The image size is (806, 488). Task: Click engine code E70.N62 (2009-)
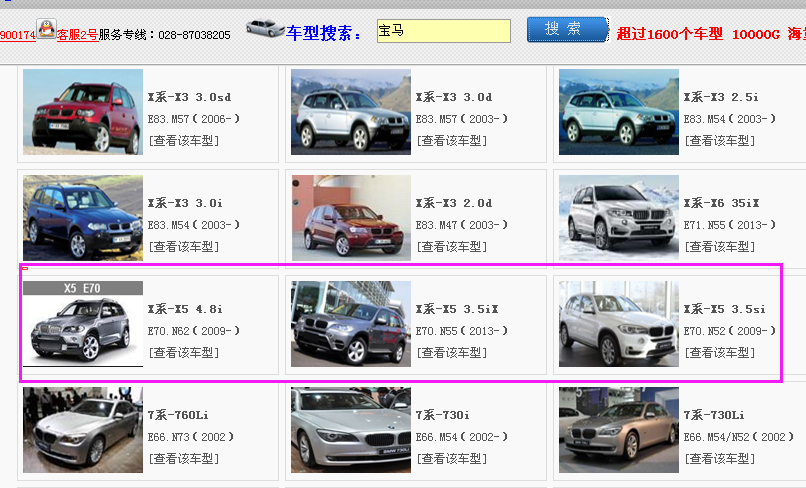194,331
